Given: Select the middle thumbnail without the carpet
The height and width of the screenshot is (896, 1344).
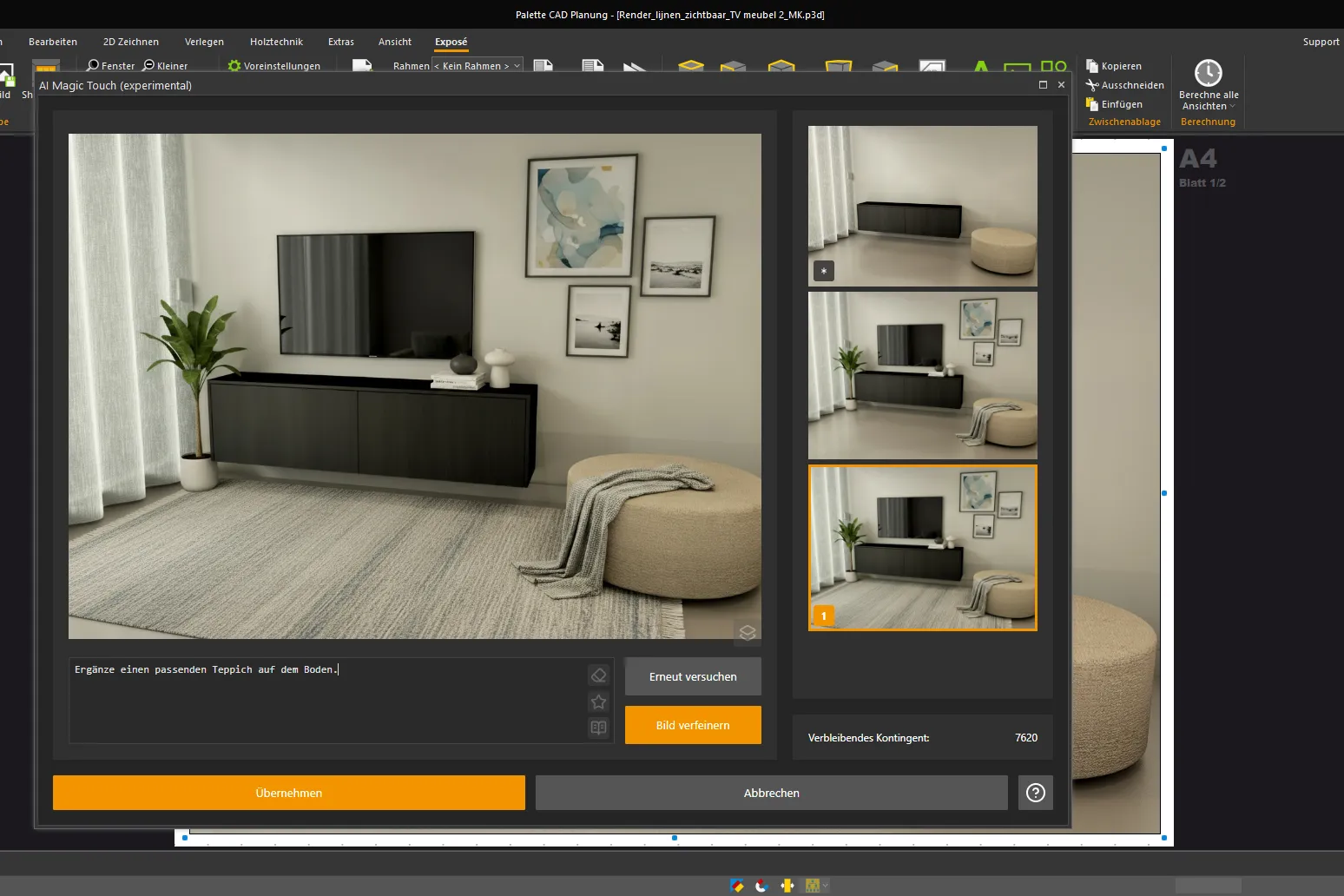Looking at the screenshot, I should (923, 375).
